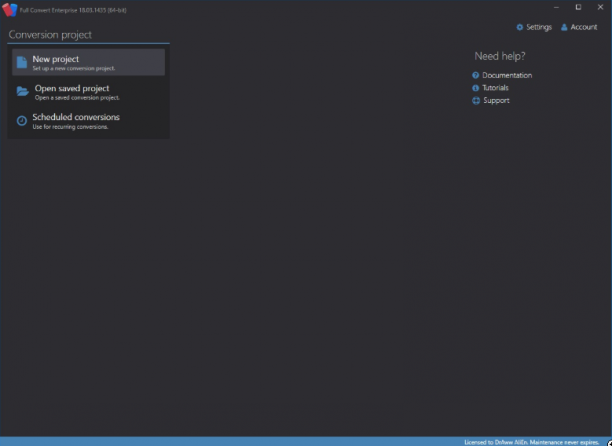
Task: Click the Account person icon
Action: (564, 27)
